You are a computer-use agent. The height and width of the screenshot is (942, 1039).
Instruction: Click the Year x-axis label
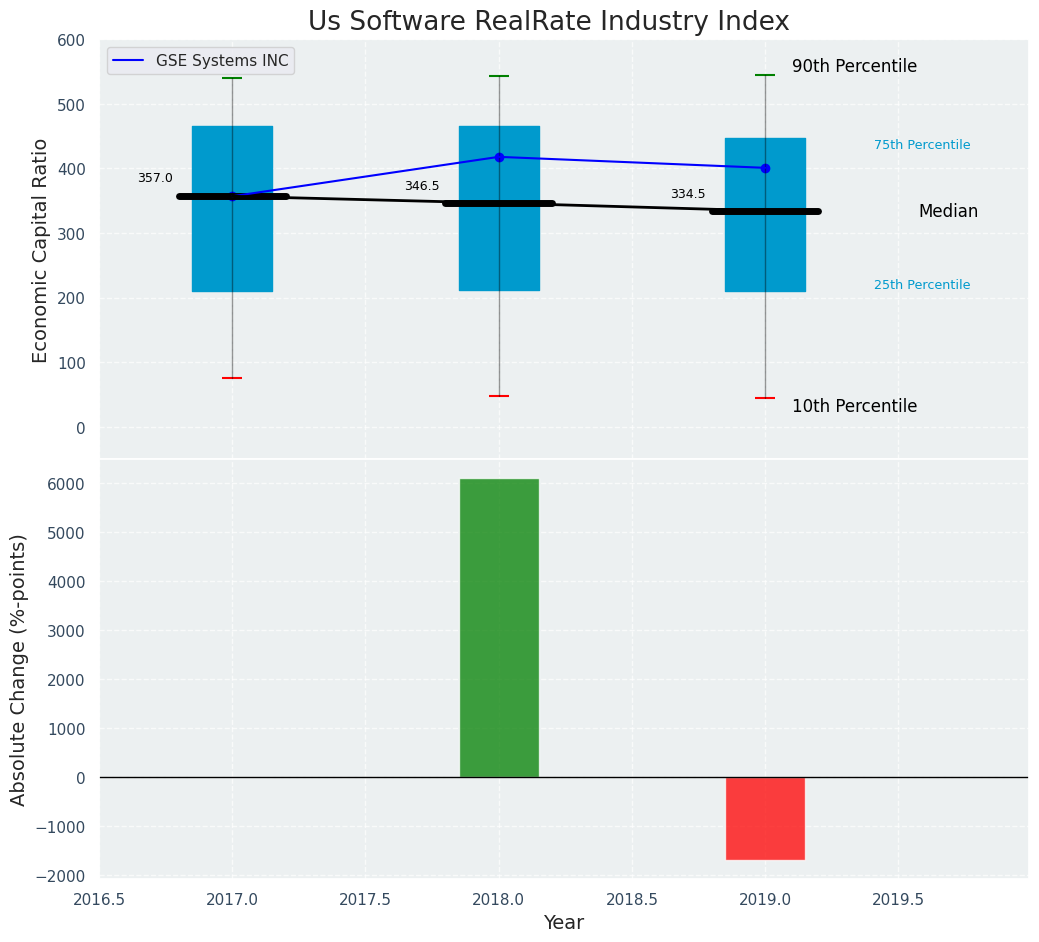[x=563, y=923]
